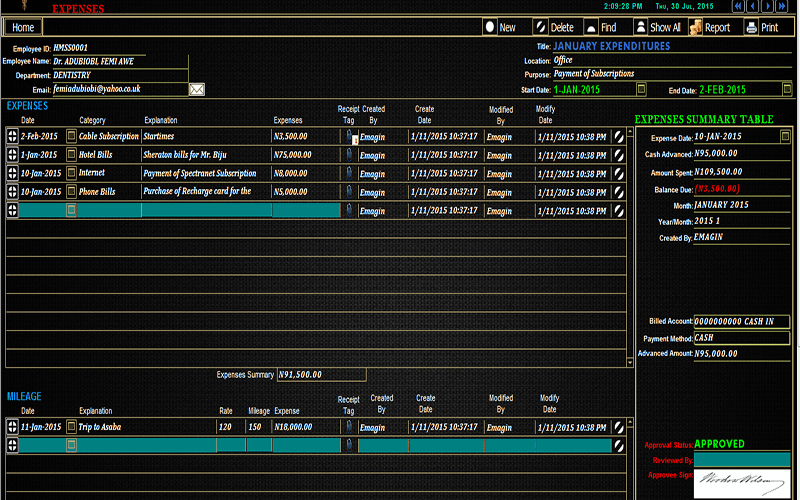The height and width of the screenshot is (500, 800).
Task: Click the row handle for Internet expense
Action: pyautogui.click(x=12, y=173)
